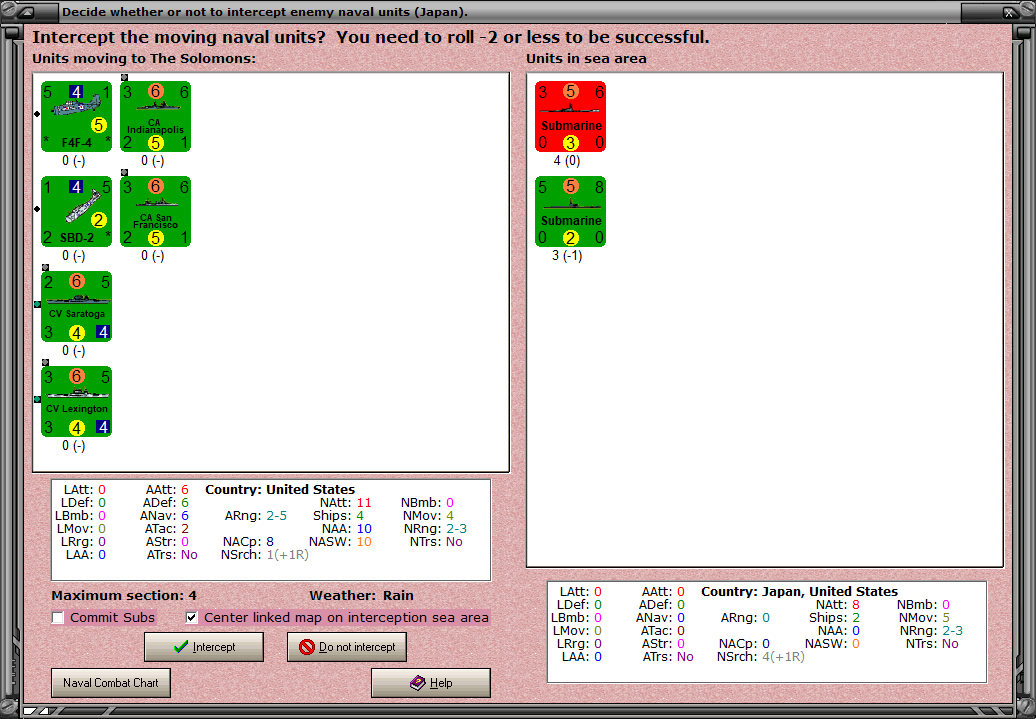Click the 'Ships: 4' stat in US panel

pyautogui.click(x=338, y=515)
